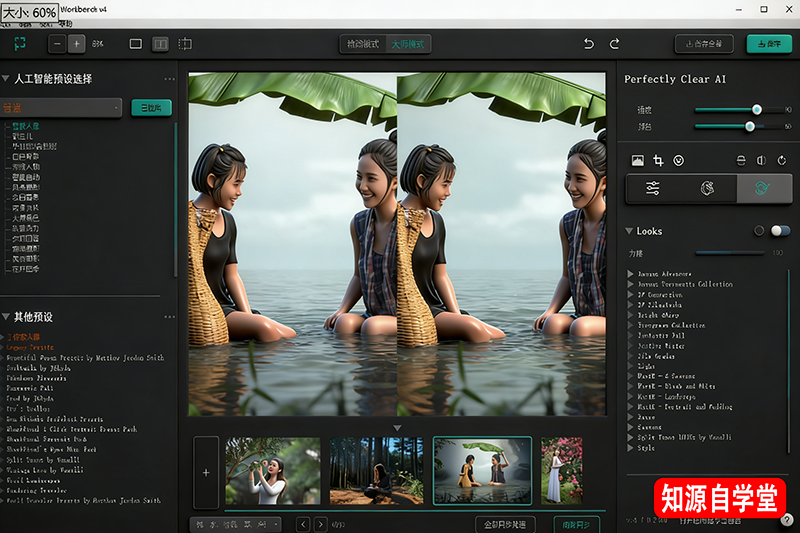Click the fit-to-screen icon in top-left
The width and height of the screenshot is (800, 533).
click(19, 44)
